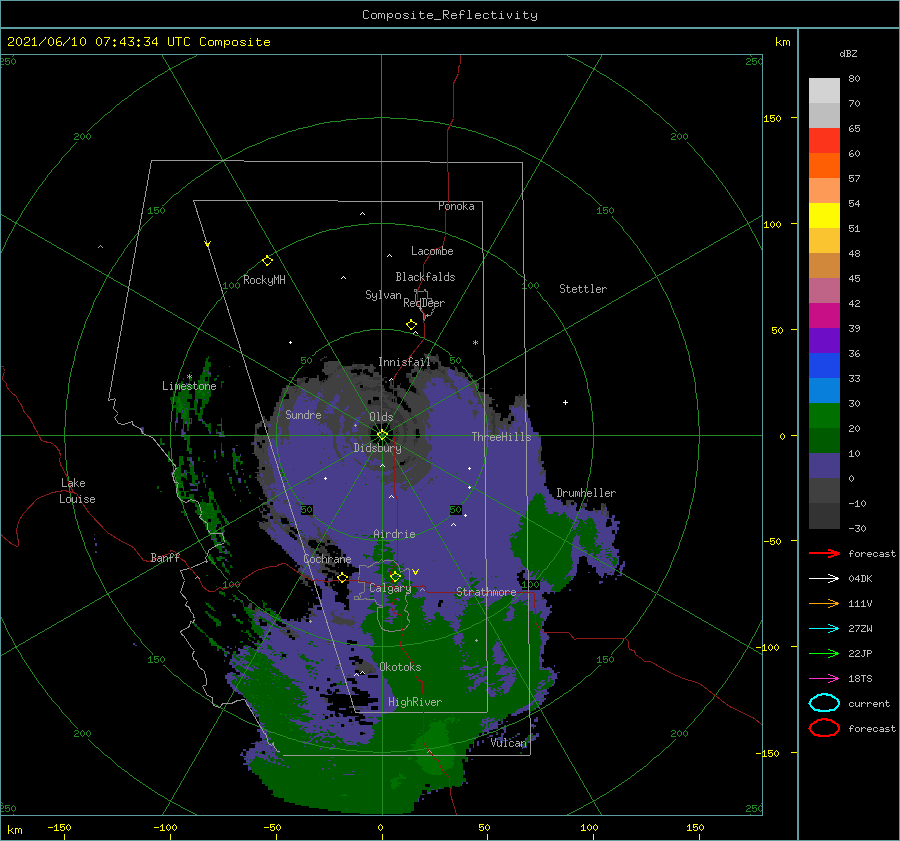This screenshot has width=900, height=841.
Task: Click the magenta 18TS arrow legend icon
Action: coord(824,679)
